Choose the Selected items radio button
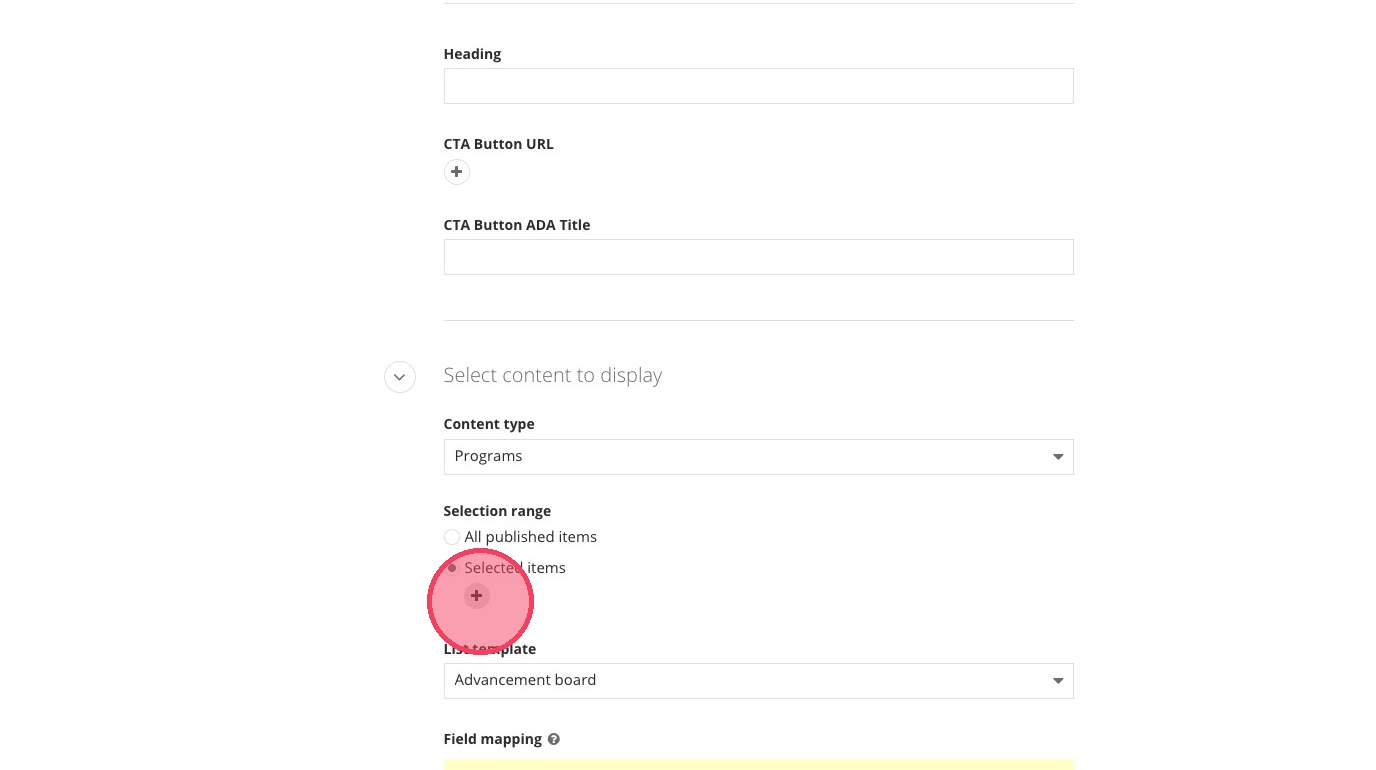The width and height of the screenshot is (1376, 770). point(452,568)
